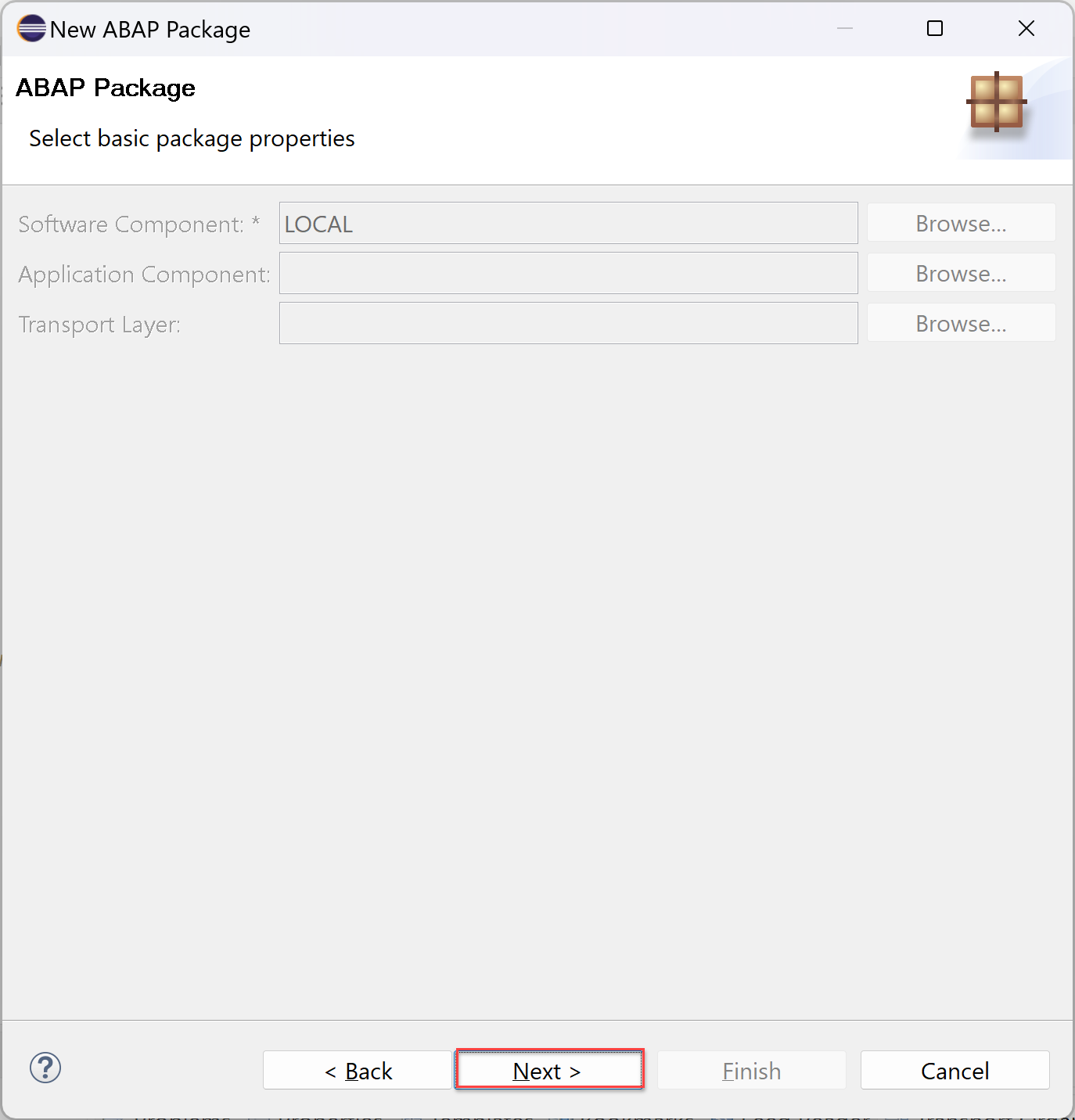Focus the Transport Layer input field

tap(568, 323)
